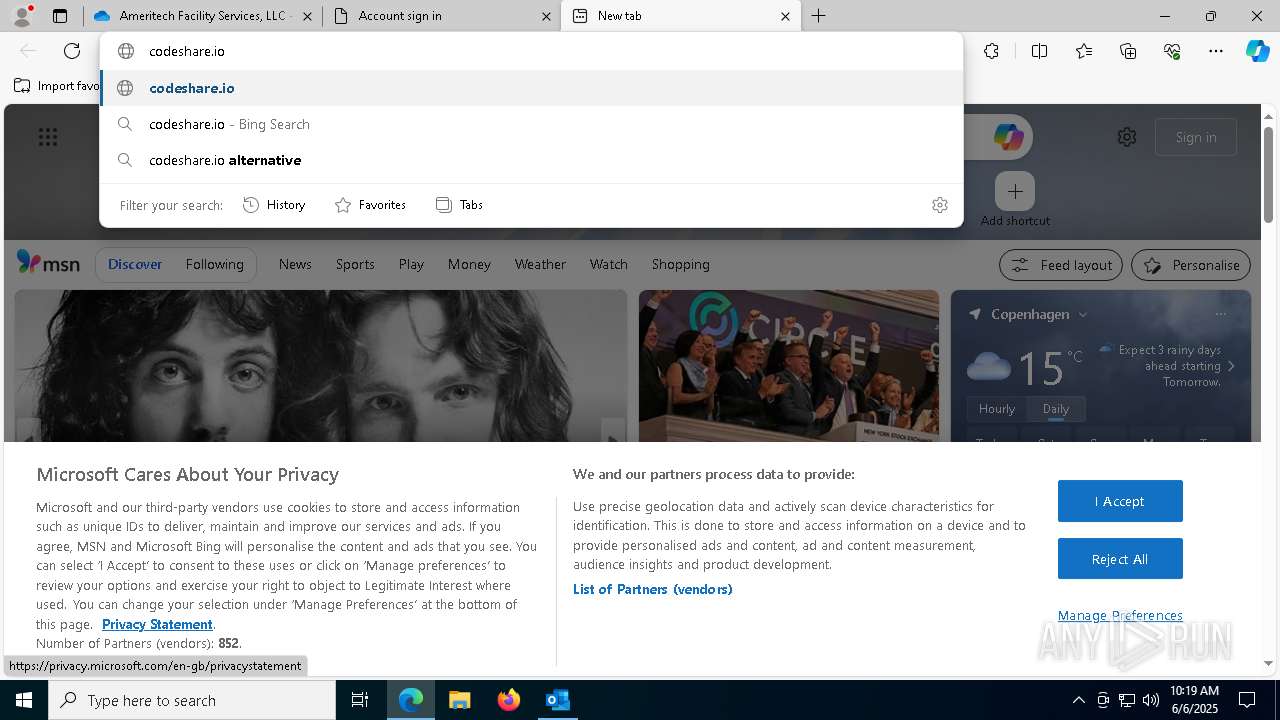Go to Money section

(469, 264)
